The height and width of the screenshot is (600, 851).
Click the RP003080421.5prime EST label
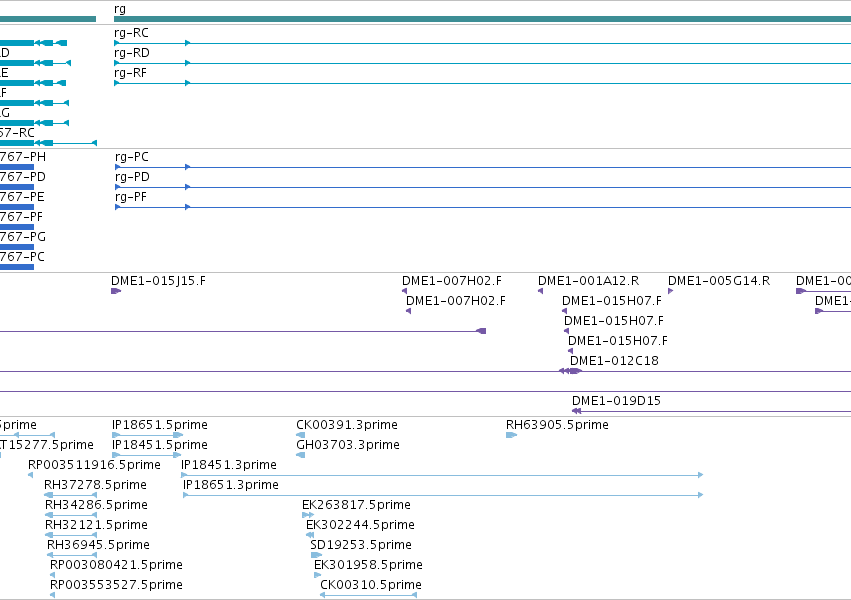click(x=116, y=565)
